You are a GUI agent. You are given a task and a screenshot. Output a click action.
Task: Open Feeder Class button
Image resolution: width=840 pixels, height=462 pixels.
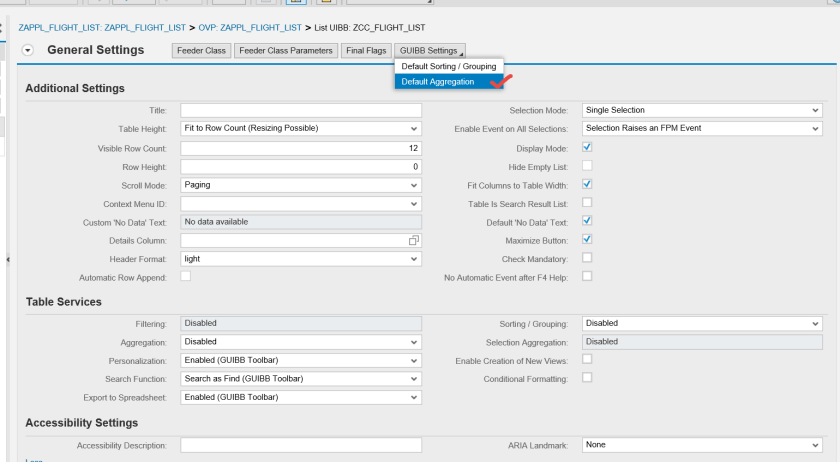tap(201, 50)
